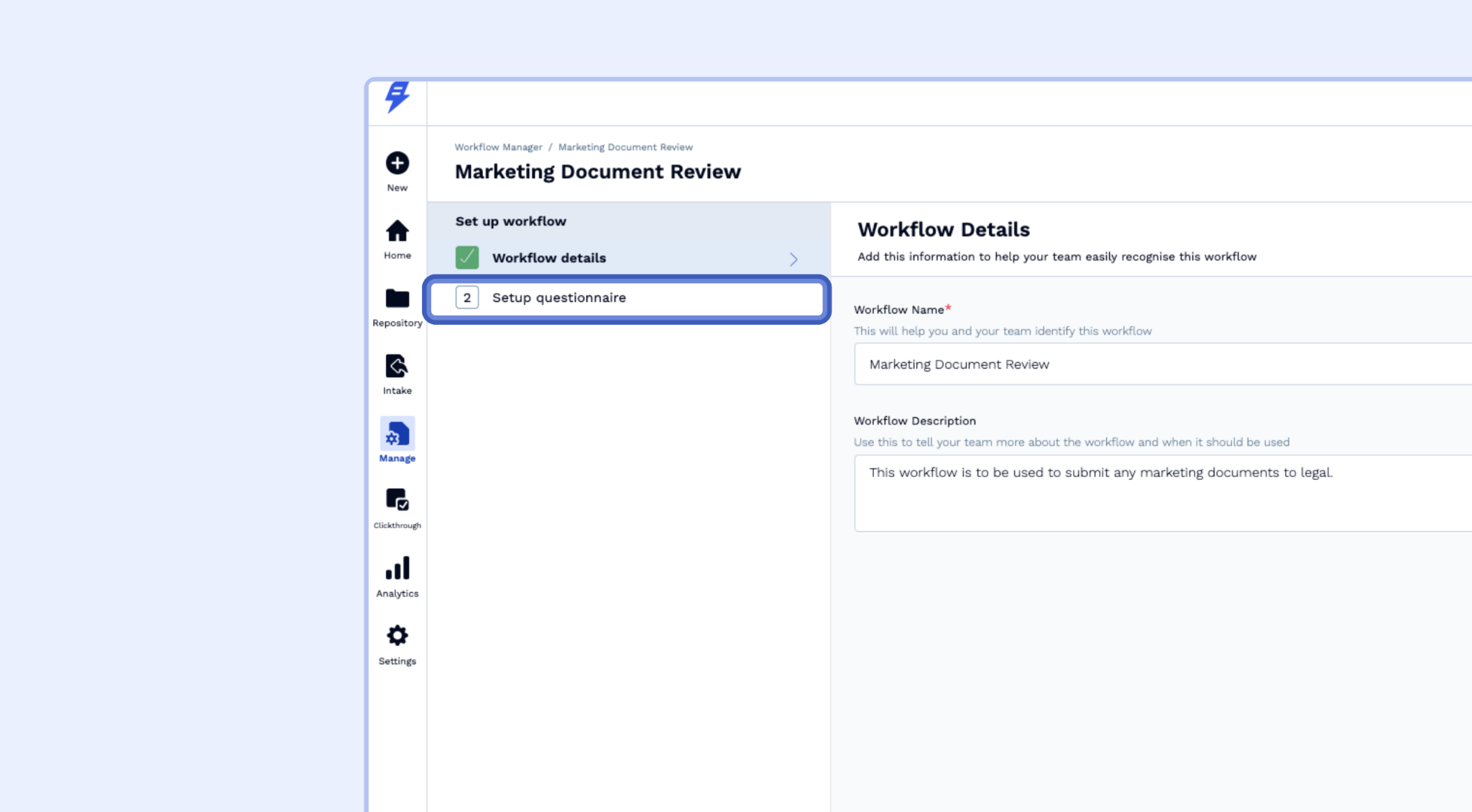Click the SpotDraft lightning logo
This screenshot has width=1472, height=812.
coord(397,96)
